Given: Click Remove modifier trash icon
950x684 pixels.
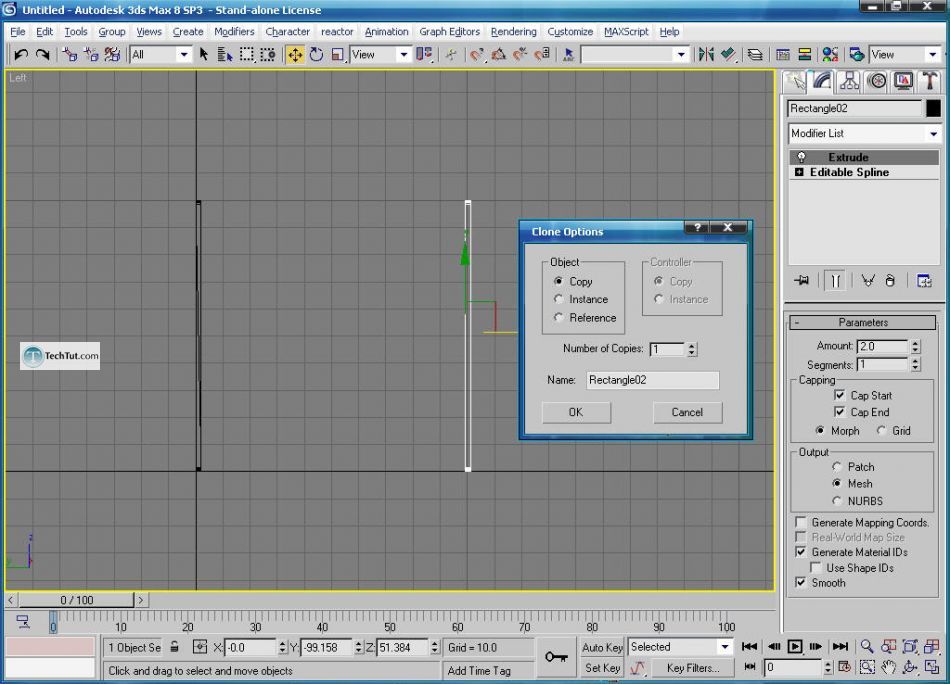Looking at the screenshot, I should point(890,281).
